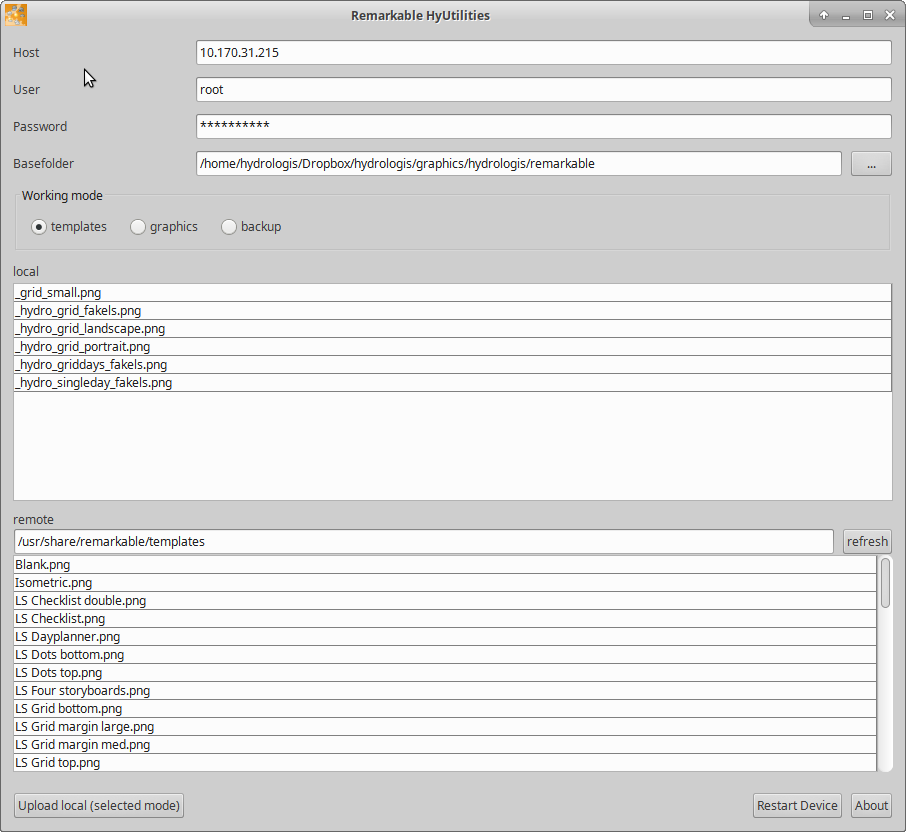Select LS Grid bottom.png remote file

(445, 708)
